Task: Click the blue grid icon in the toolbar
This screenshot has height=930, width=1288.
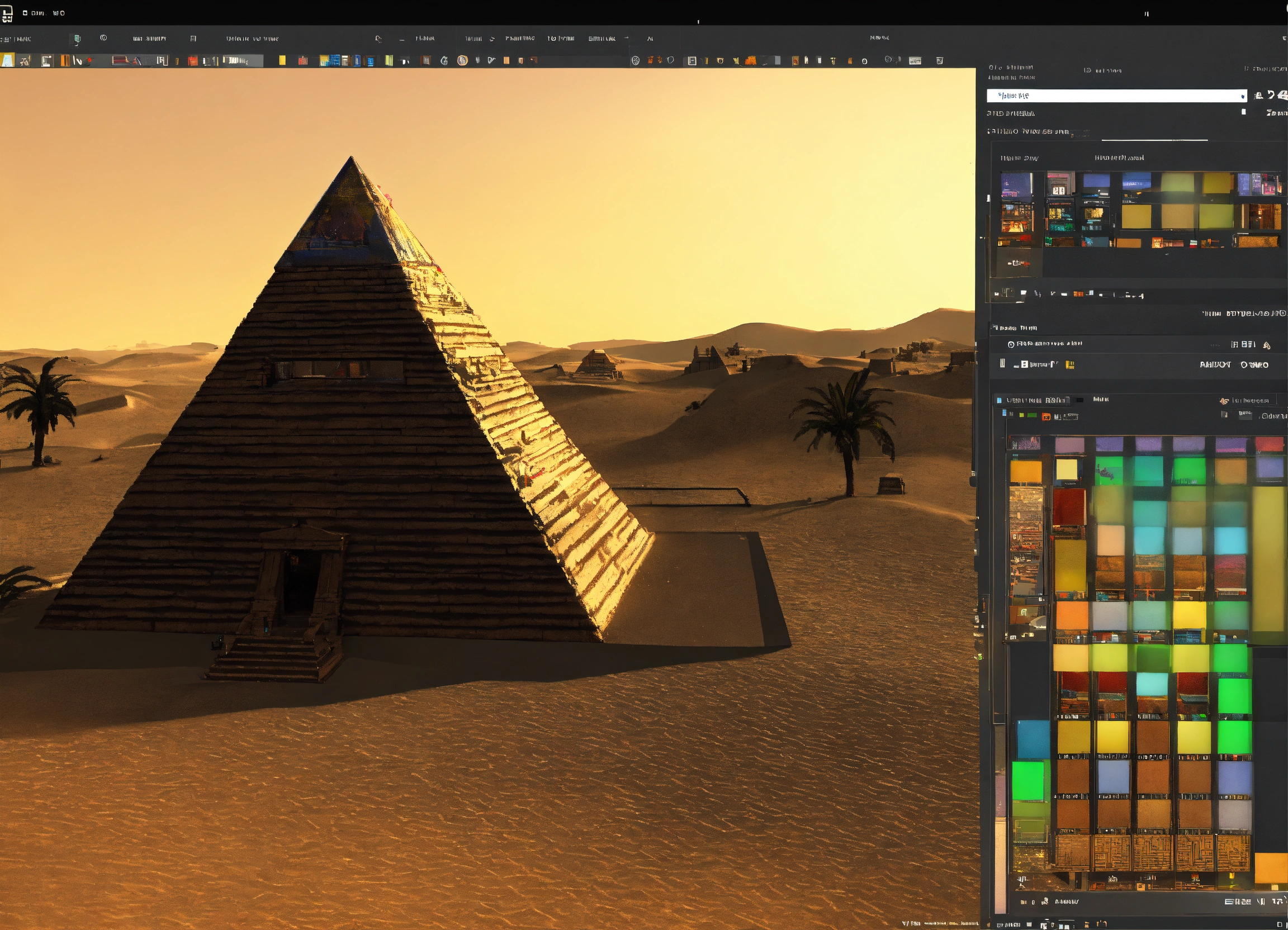Action: pos(334,60)
